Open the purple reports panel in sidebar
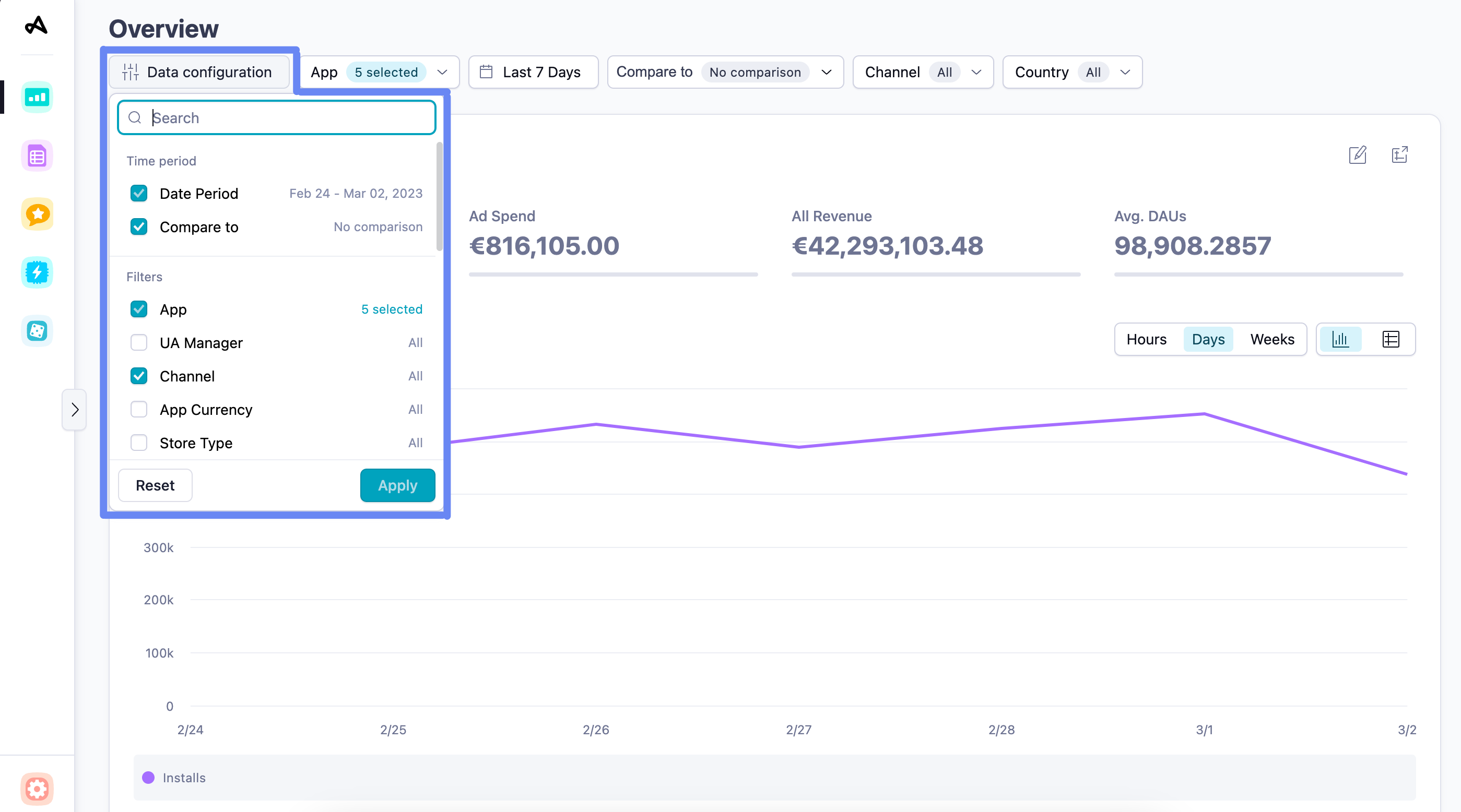 pyautogui.click(x=37, y=154)
